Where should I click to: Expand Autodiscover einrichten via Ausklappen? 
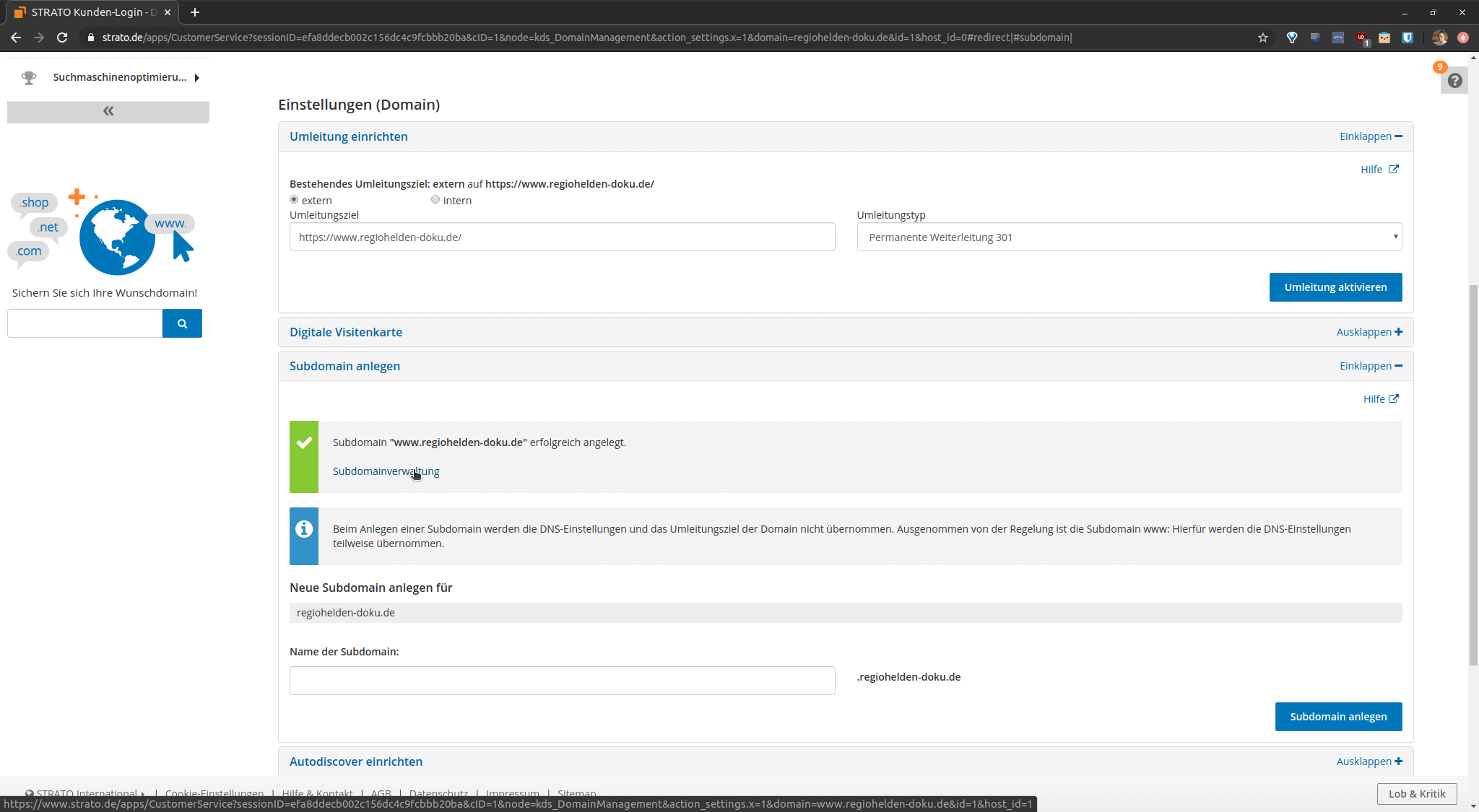coord(1369,761)
